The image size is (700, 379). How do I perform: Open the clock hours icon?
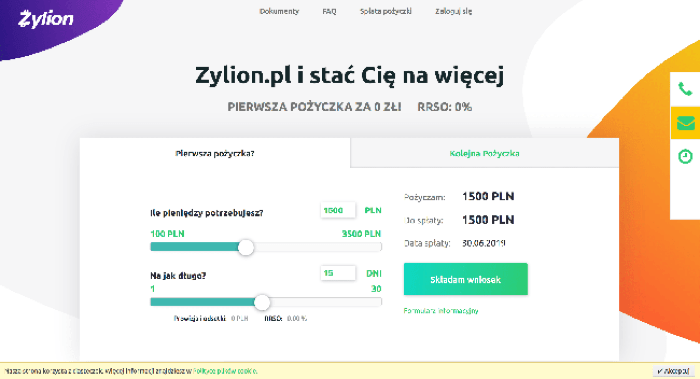[x=685, y=156]
